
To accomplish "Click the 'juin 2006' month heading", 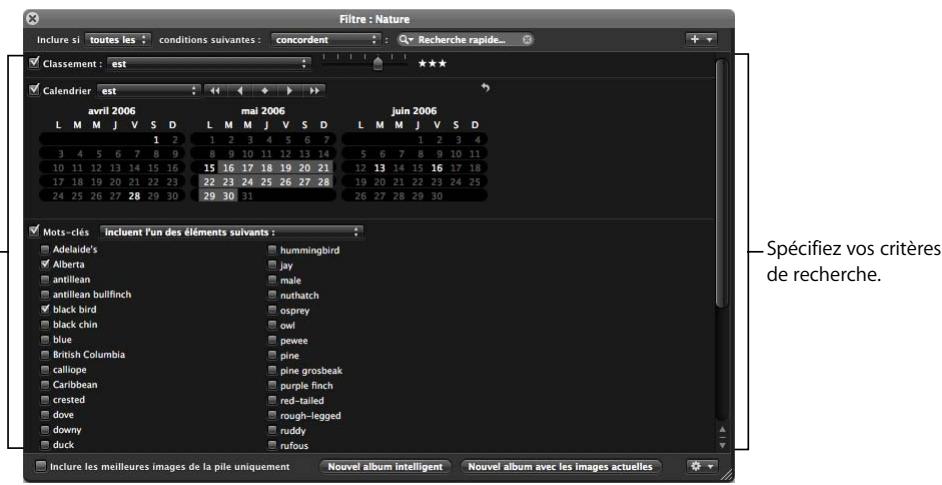I will click(414, 111).
